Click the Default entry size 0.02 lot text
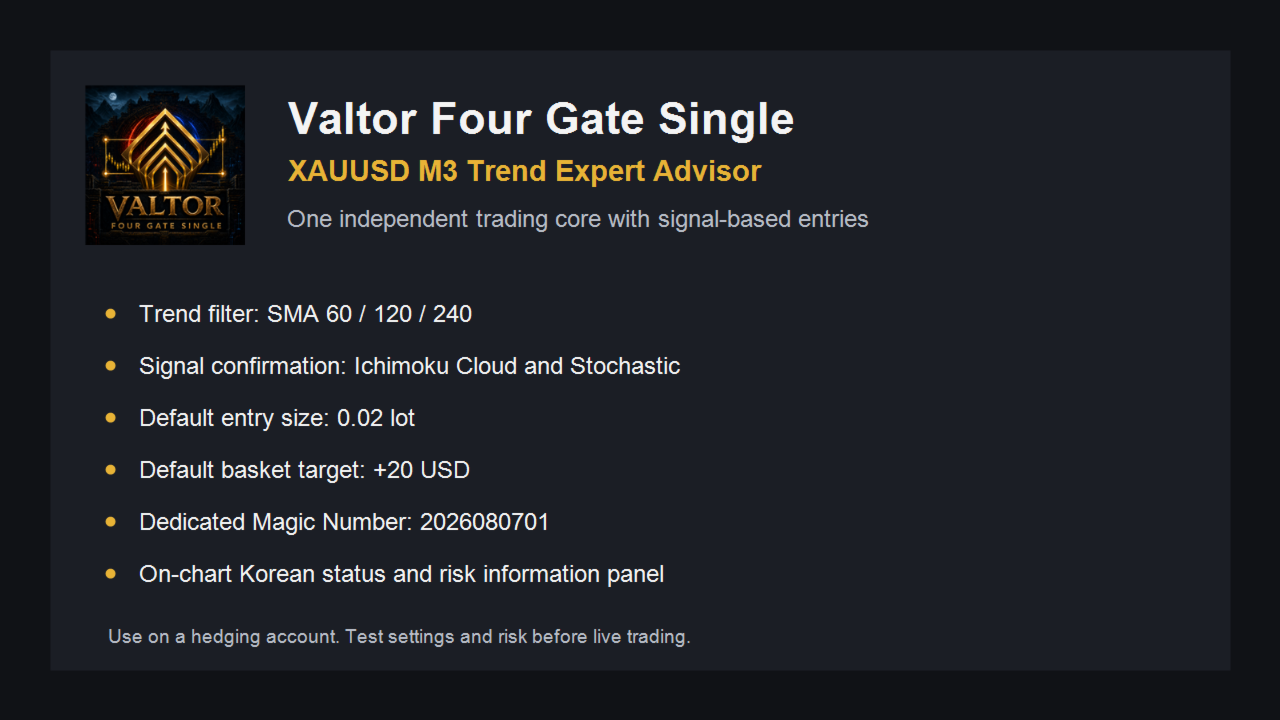1280x720 pixels. coord(277,418)
